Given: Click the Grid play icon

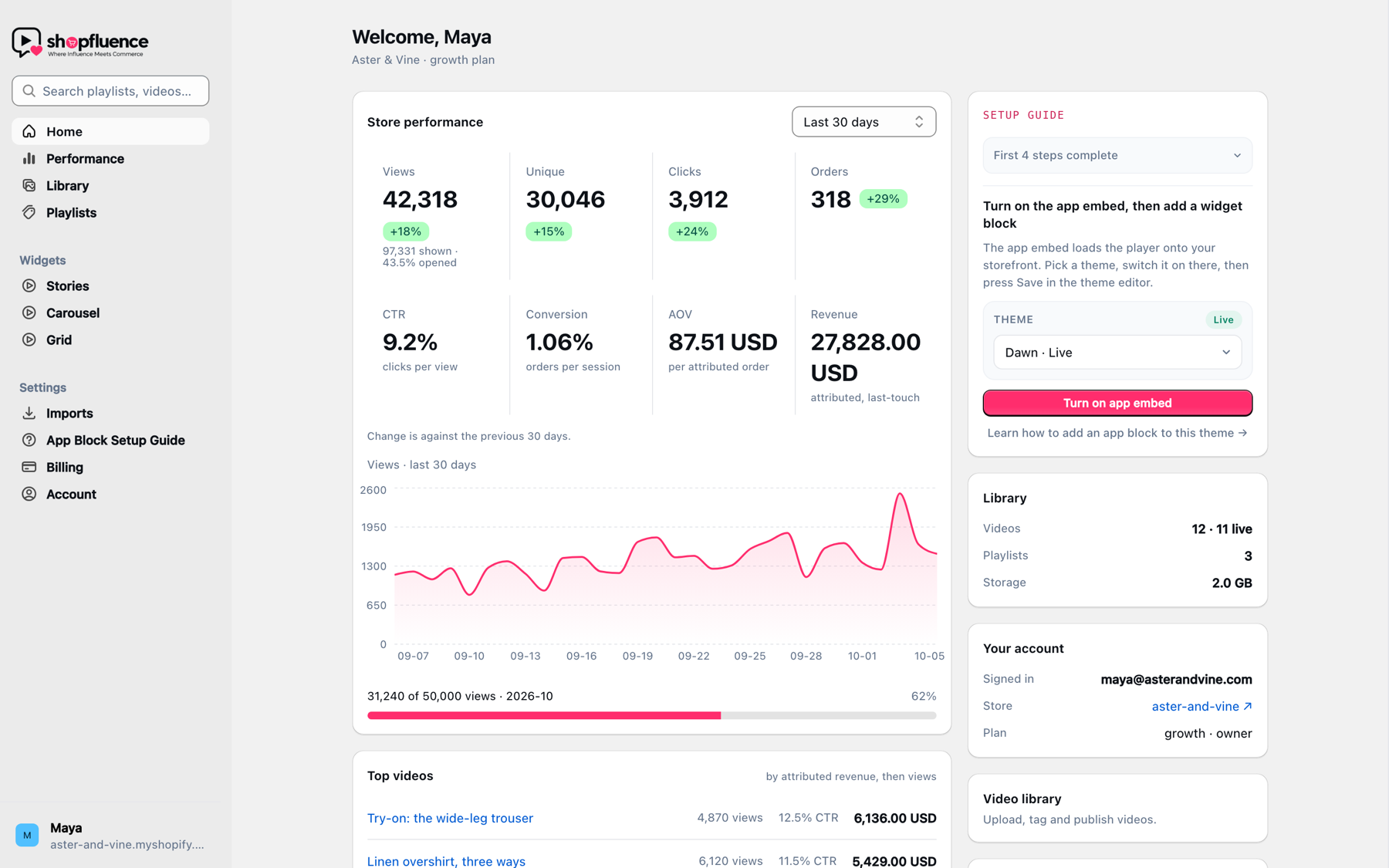Looking at the screenshot, I should [29, 339].
